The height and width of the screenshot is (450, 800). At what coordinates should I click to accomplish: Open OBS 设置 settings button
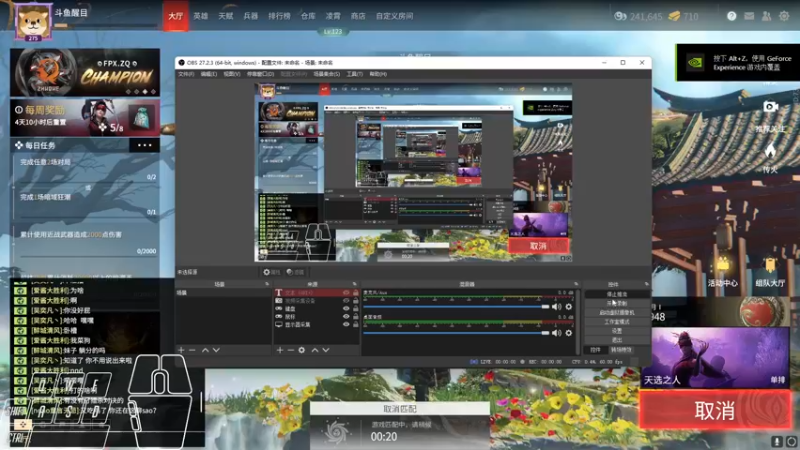point(617,331)
